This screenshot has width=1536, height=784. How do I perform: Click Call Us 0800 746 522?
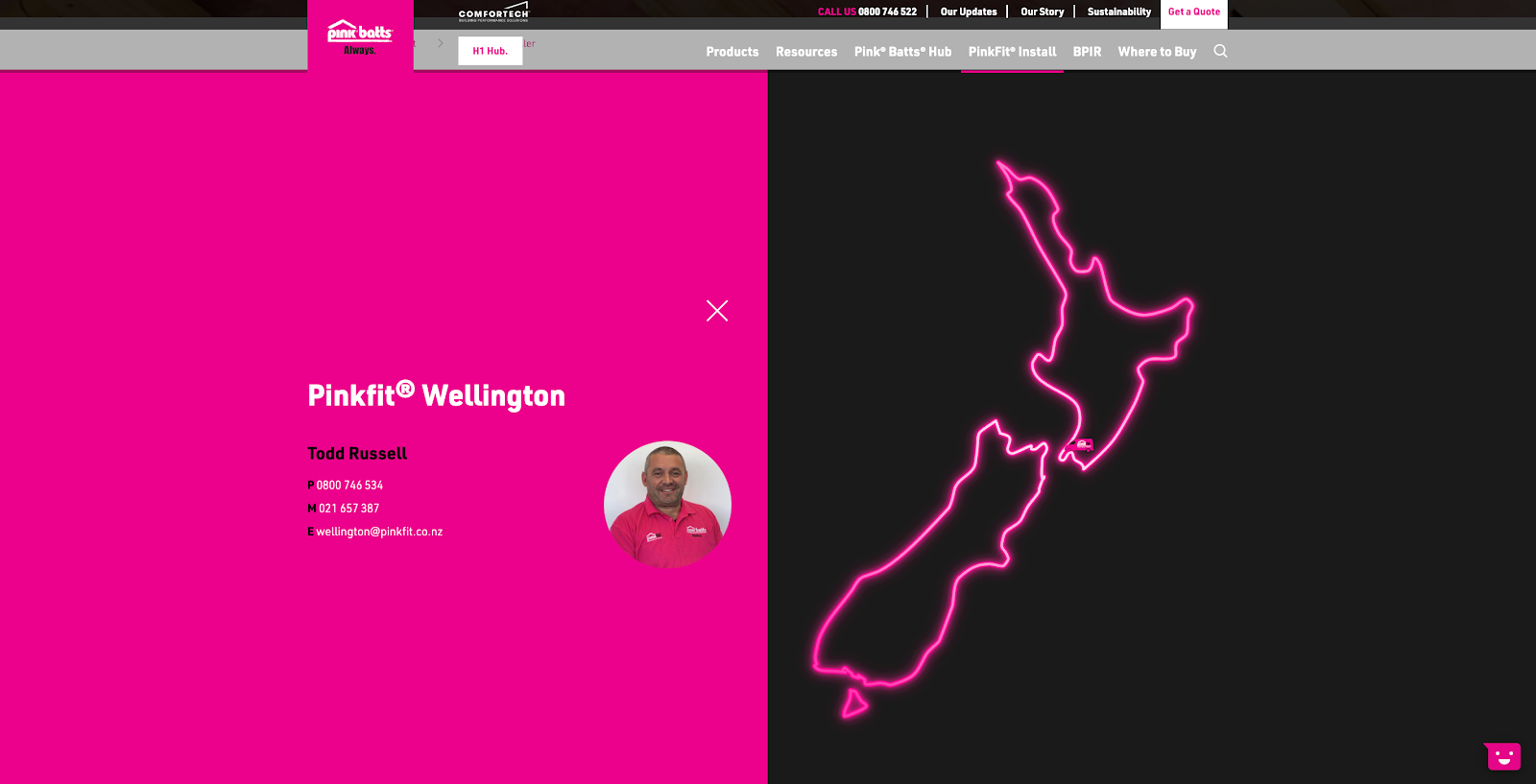tap(867, 12)
